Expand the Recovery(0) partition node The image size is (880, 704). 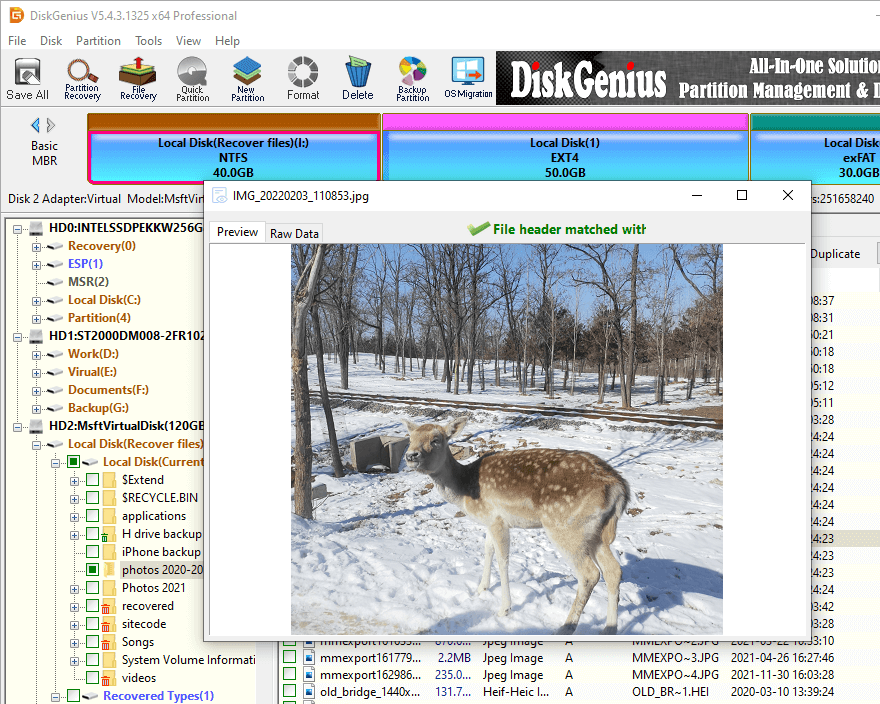click(x=37, y=246)
